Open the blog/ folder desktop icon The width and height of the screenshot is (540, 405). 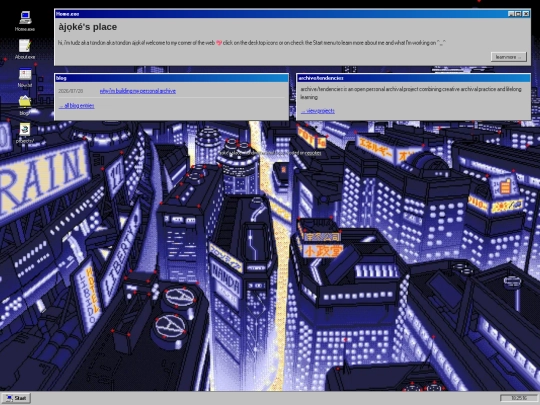[24, 105]
